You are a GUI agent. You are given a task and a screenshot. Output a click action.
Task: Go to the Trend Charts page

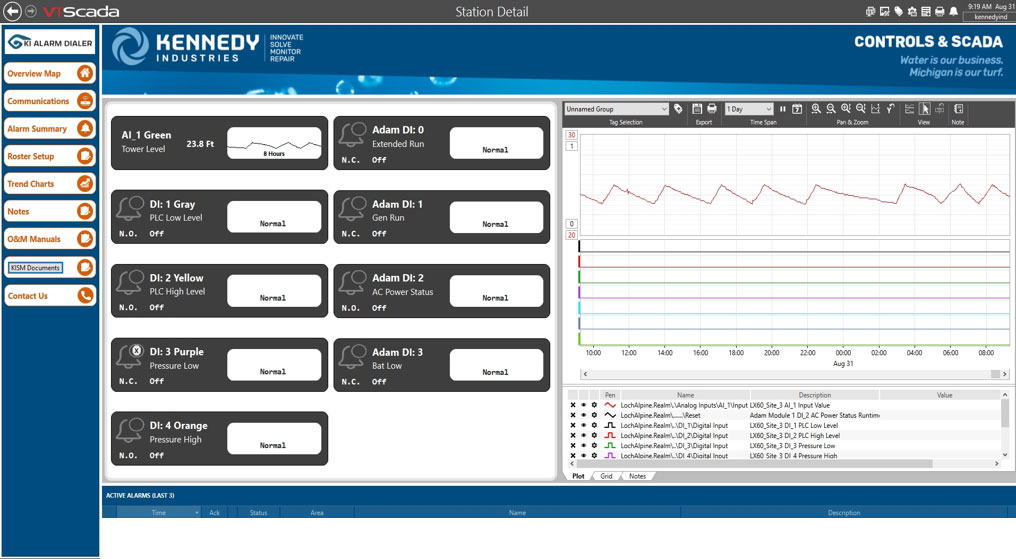[50, 184]
